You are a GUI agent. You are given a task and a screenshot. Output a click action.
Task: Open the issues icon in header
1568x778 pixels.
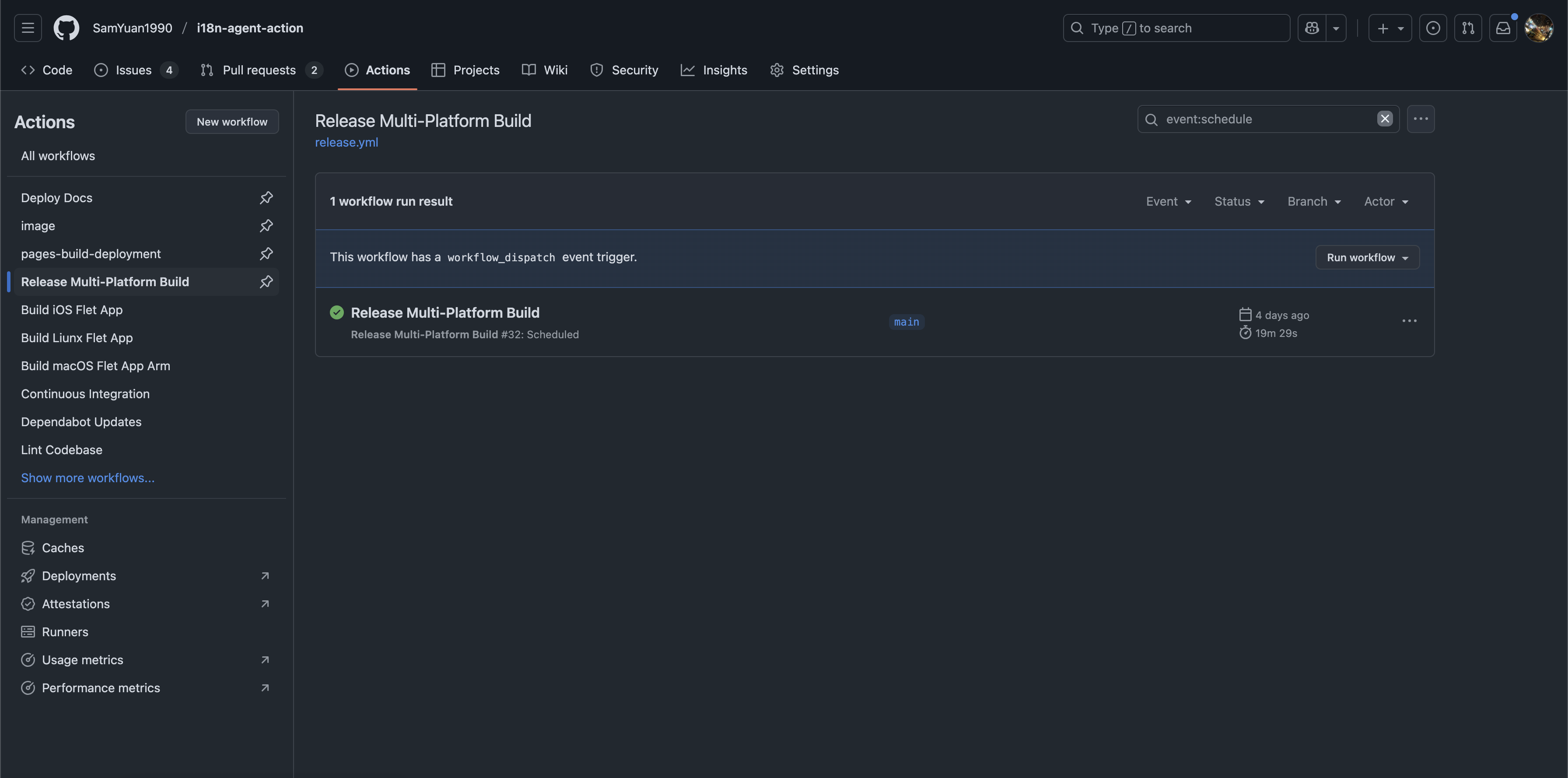1433,28
